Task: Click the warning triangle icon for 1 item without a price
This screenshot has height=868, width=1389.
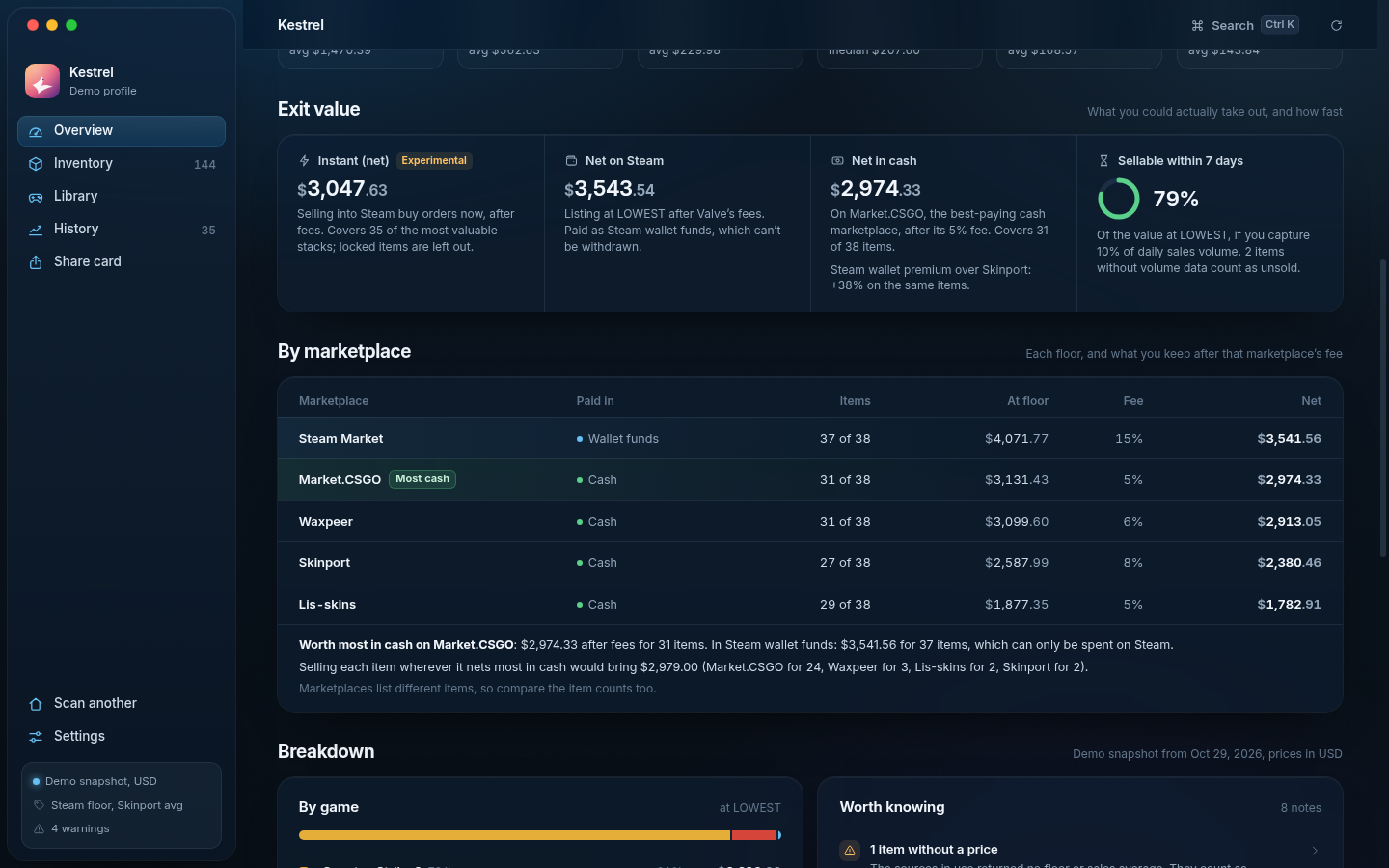Action: (850, 851)
